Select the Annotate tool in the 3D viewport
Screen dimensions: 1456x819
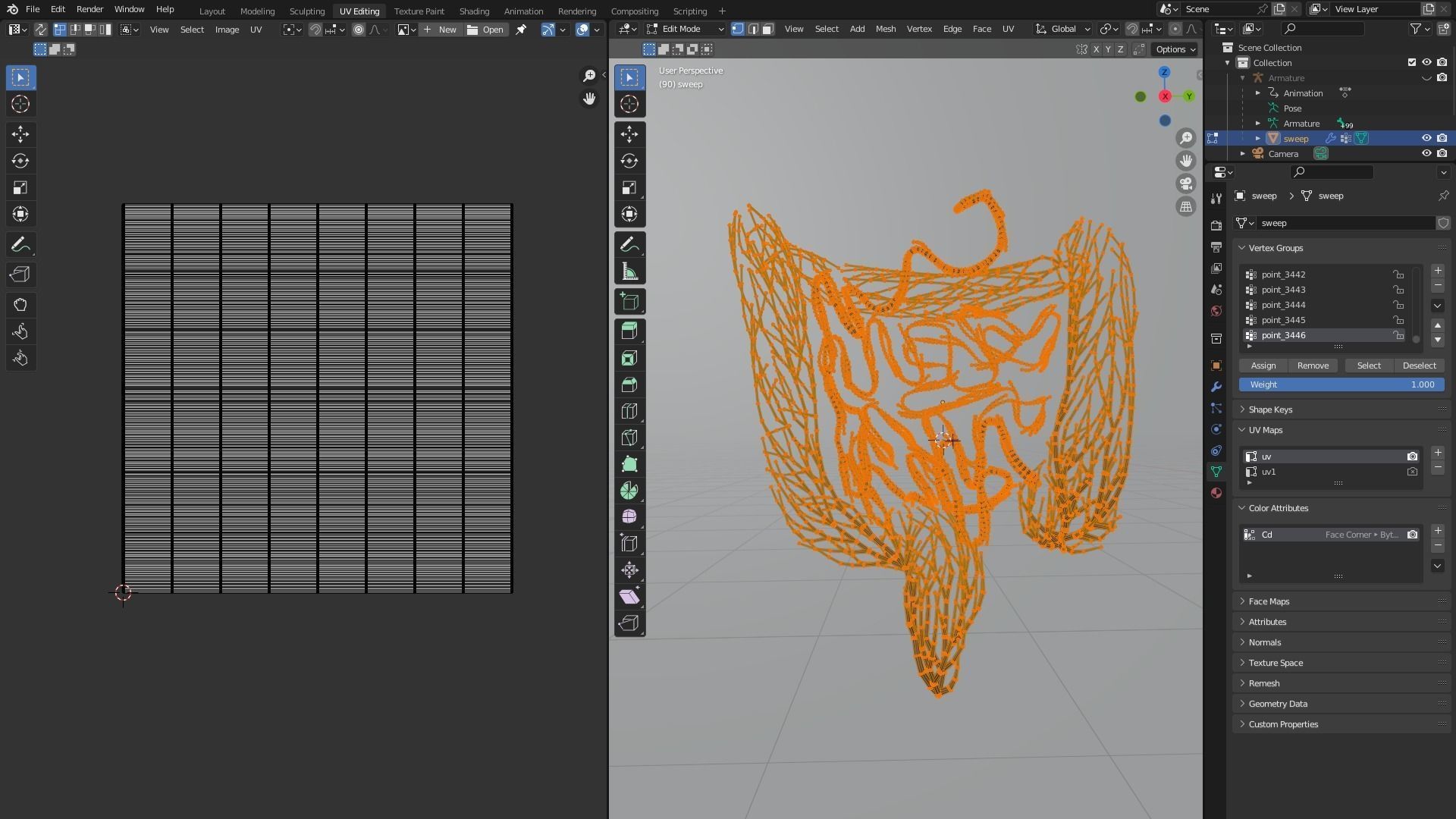tap(629, 245)
